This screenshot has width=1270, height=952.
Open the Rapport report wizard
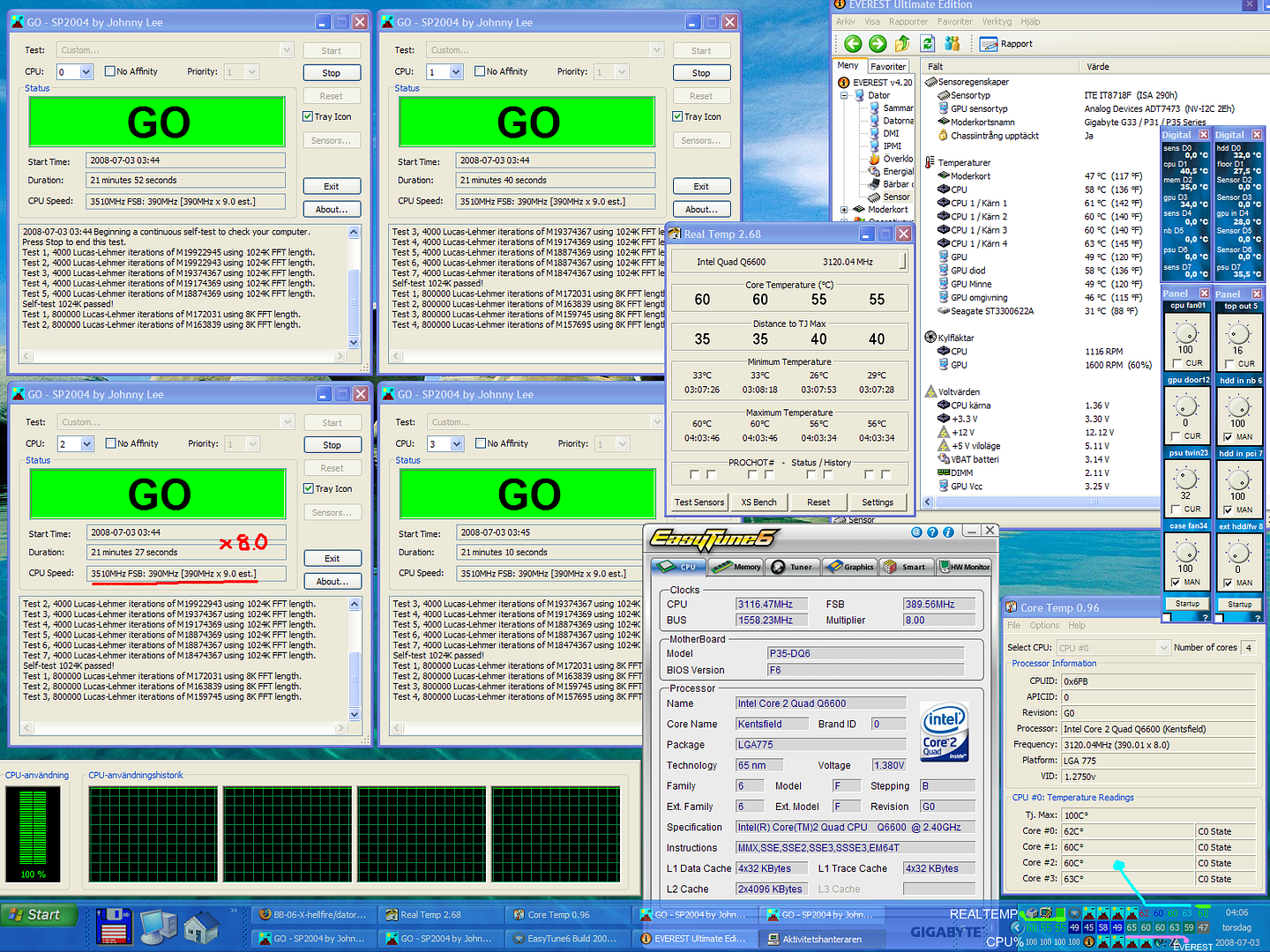[x=1006, y=43]
